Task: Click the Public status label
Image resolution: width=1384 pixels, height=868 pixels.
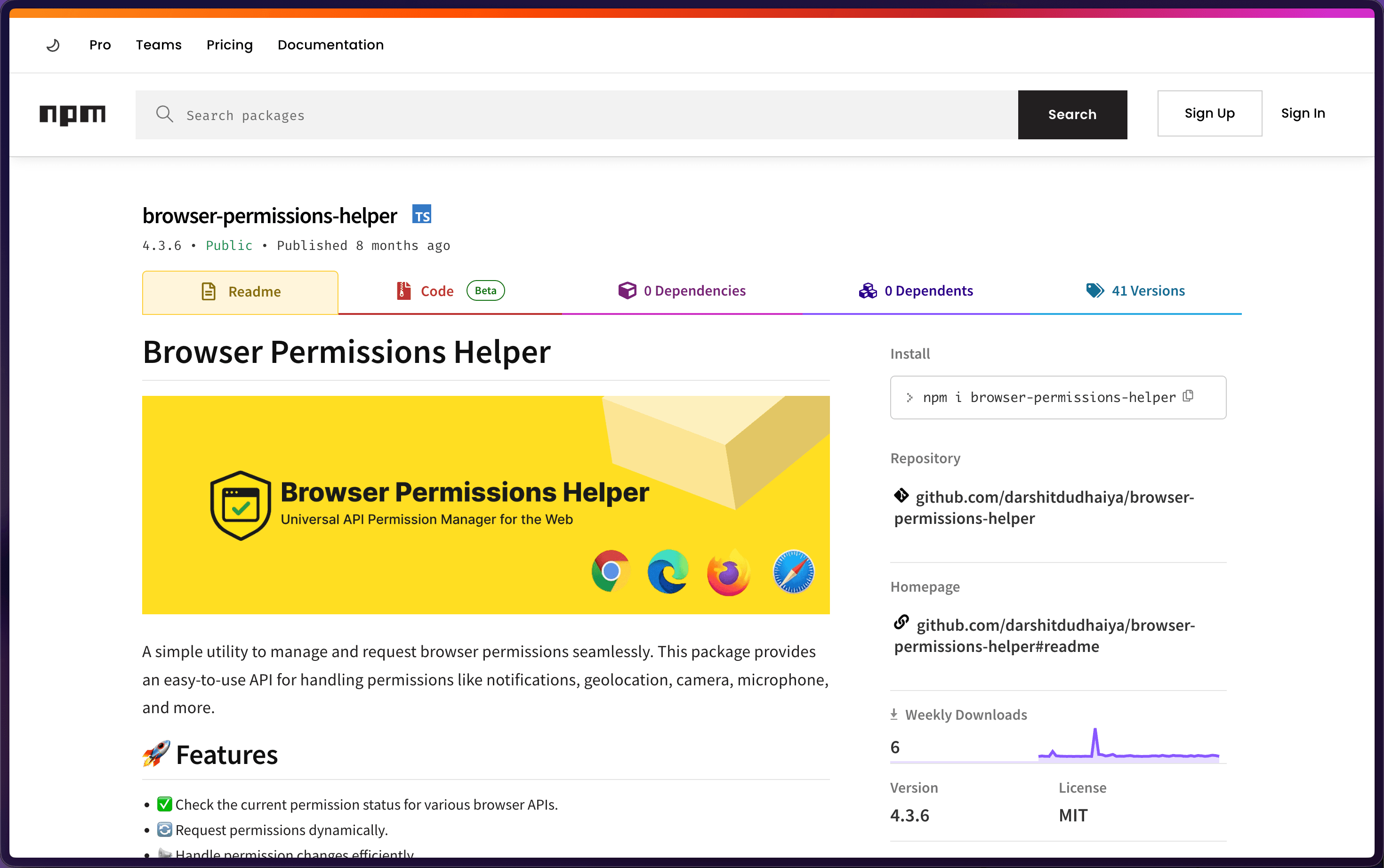Action: click(229, 246)
